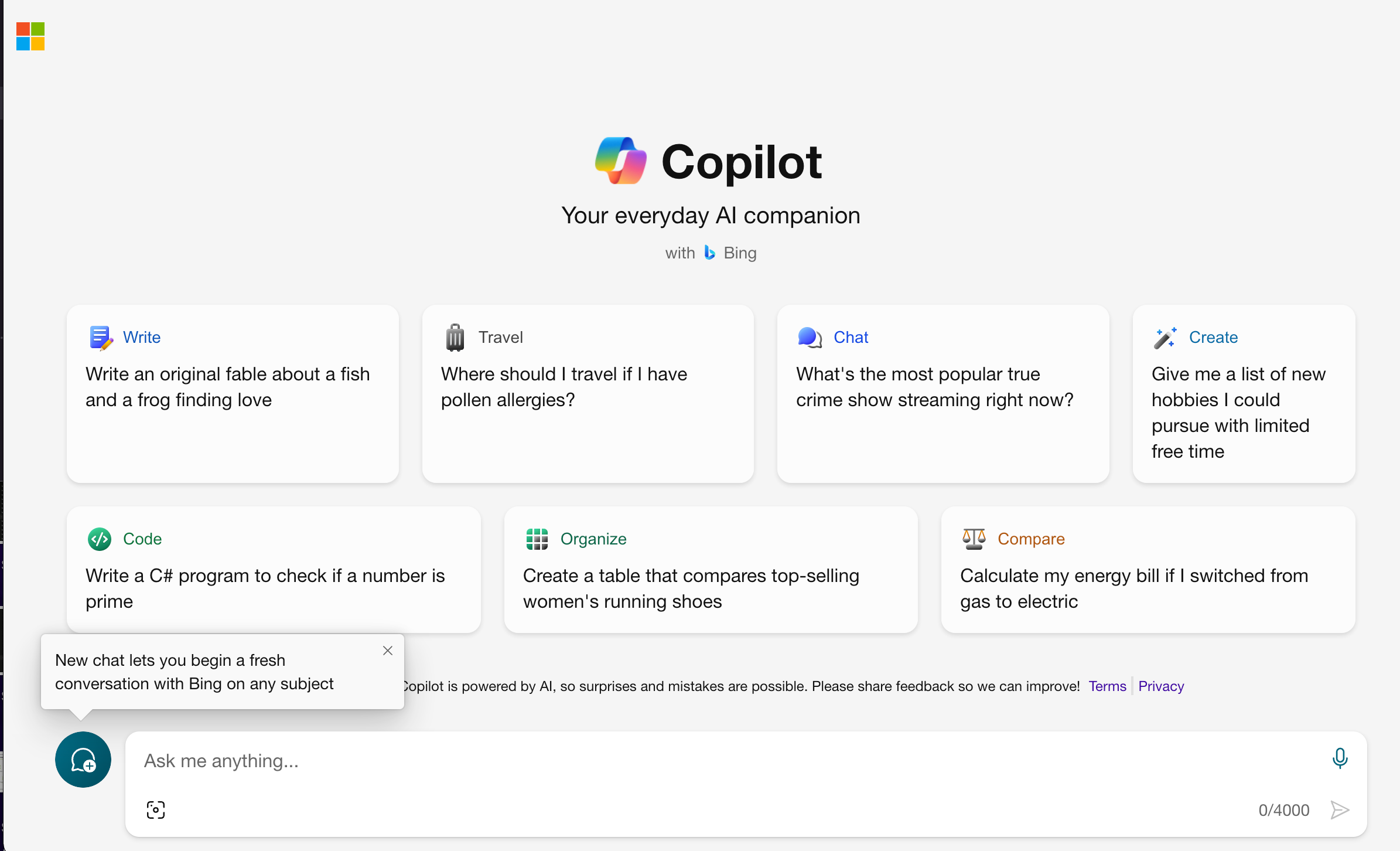Click the Copilot logo above the title

click(x=620, y=161)
